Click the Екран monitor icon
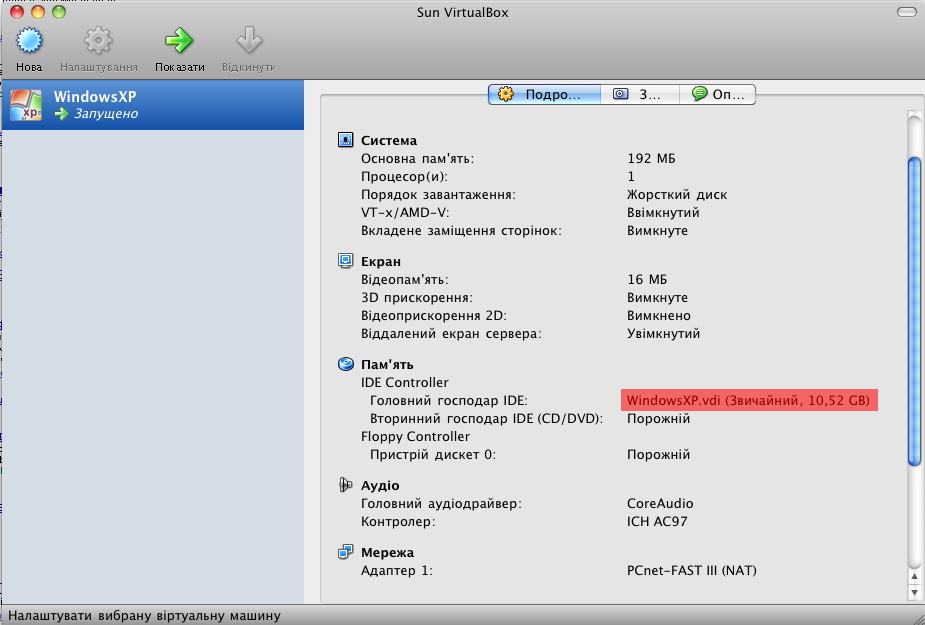The image size is (925, 625). (345, 261)
